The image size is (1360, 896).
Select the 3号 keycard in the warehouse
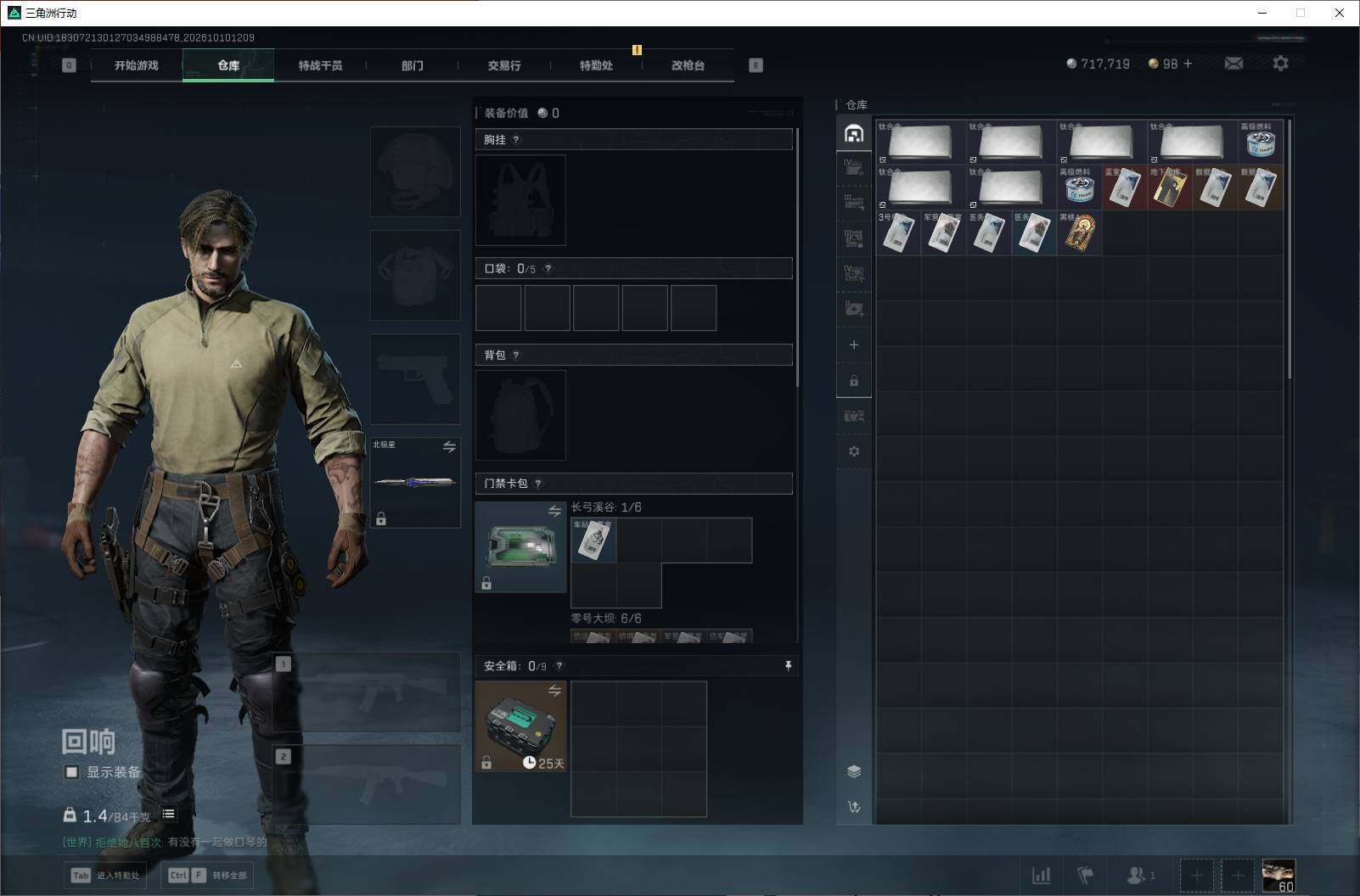click(x=898, y=232)
